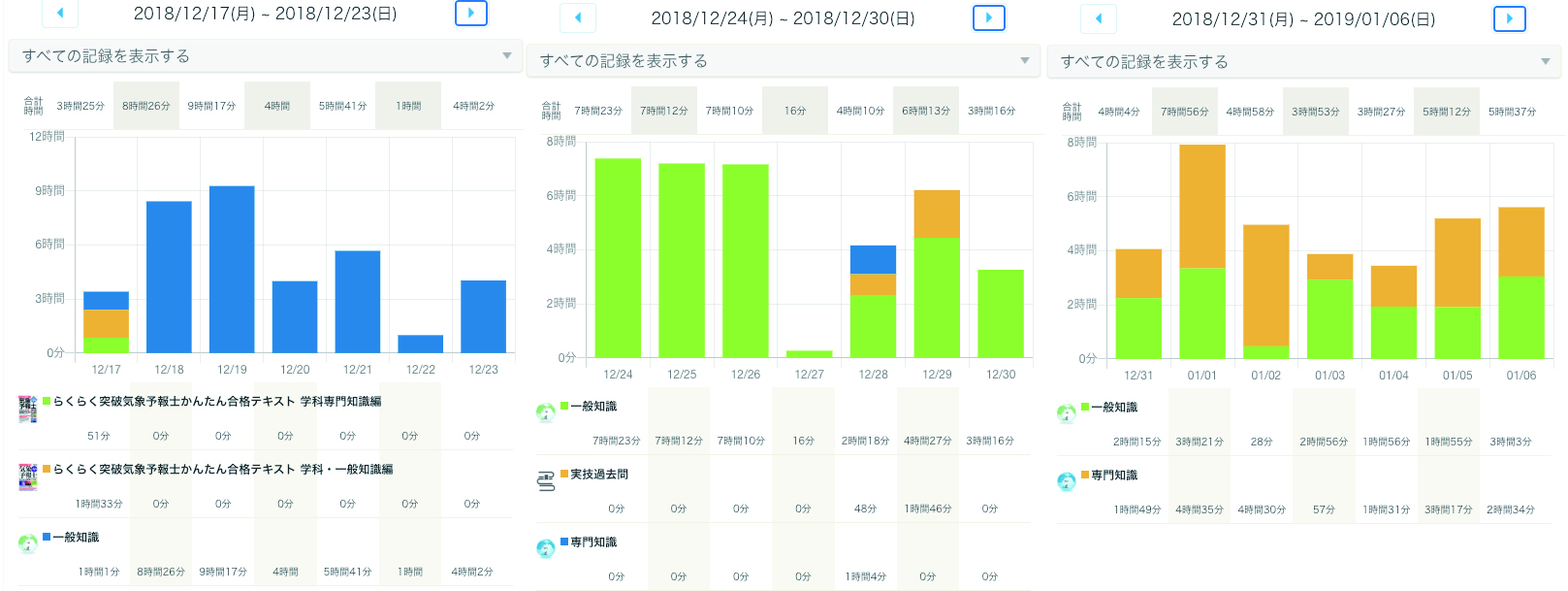This screenshot has height=591, width=1568.
Task: Click the green segment of 01/06 bar
Action: (1521, 317)
